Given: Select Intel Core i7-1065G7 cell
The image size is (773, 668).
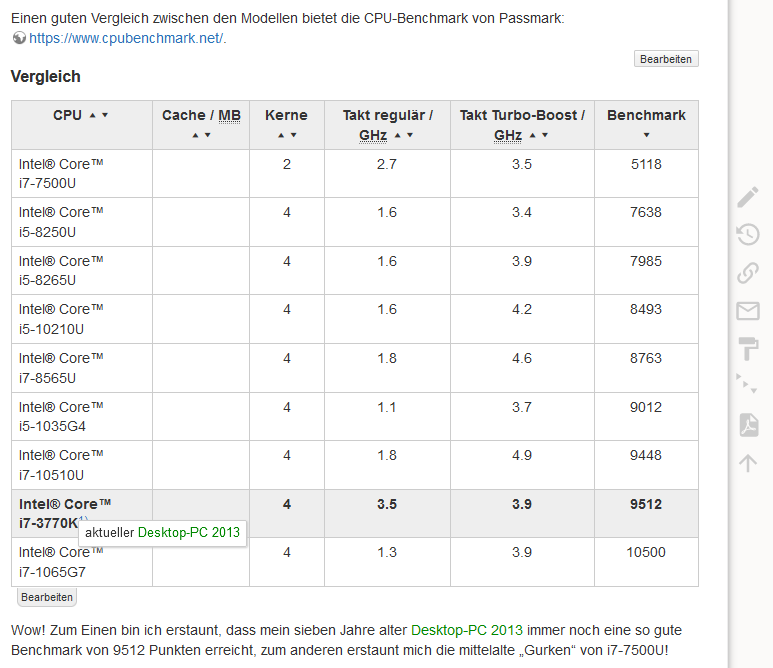Looking at the screenshot, I should 82,562.
